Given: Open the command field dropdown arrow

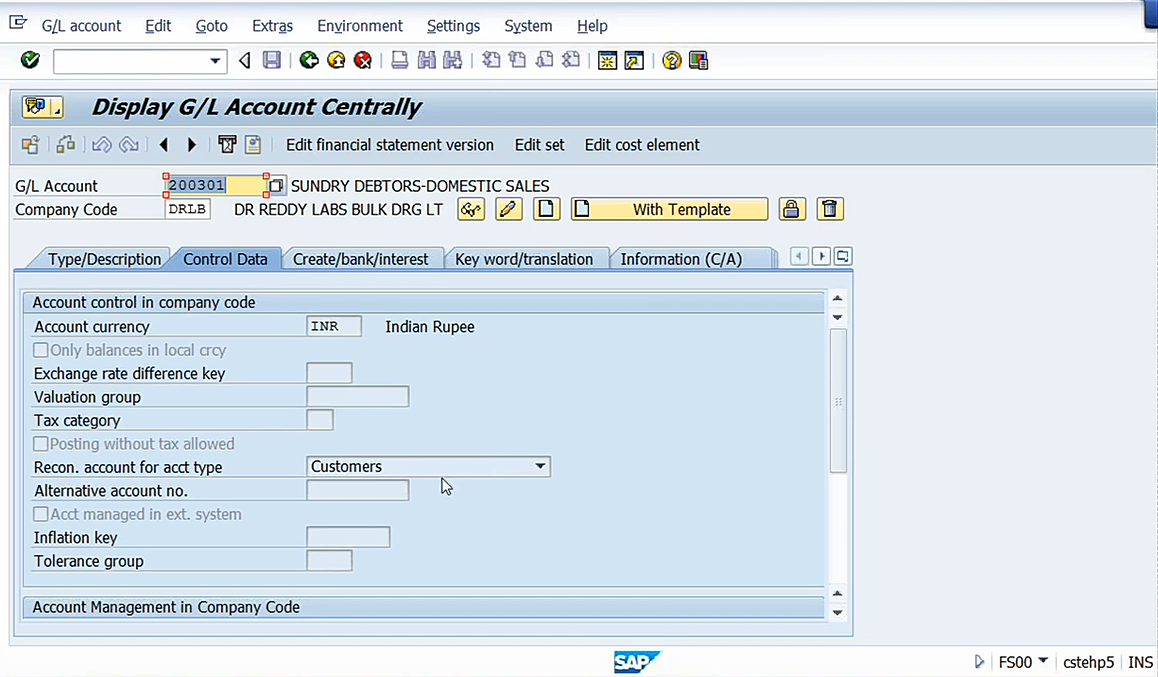Looking at the screenshot, I should pyautogui.click(x=215, y=61).
